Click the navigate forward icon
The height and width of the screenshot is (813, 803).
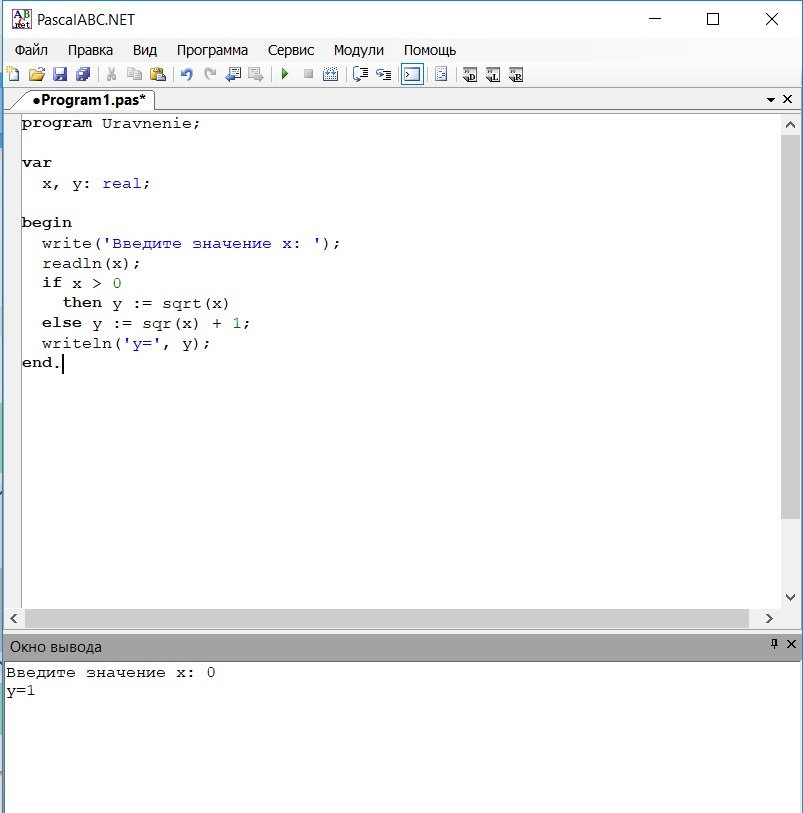coord(256,74)
